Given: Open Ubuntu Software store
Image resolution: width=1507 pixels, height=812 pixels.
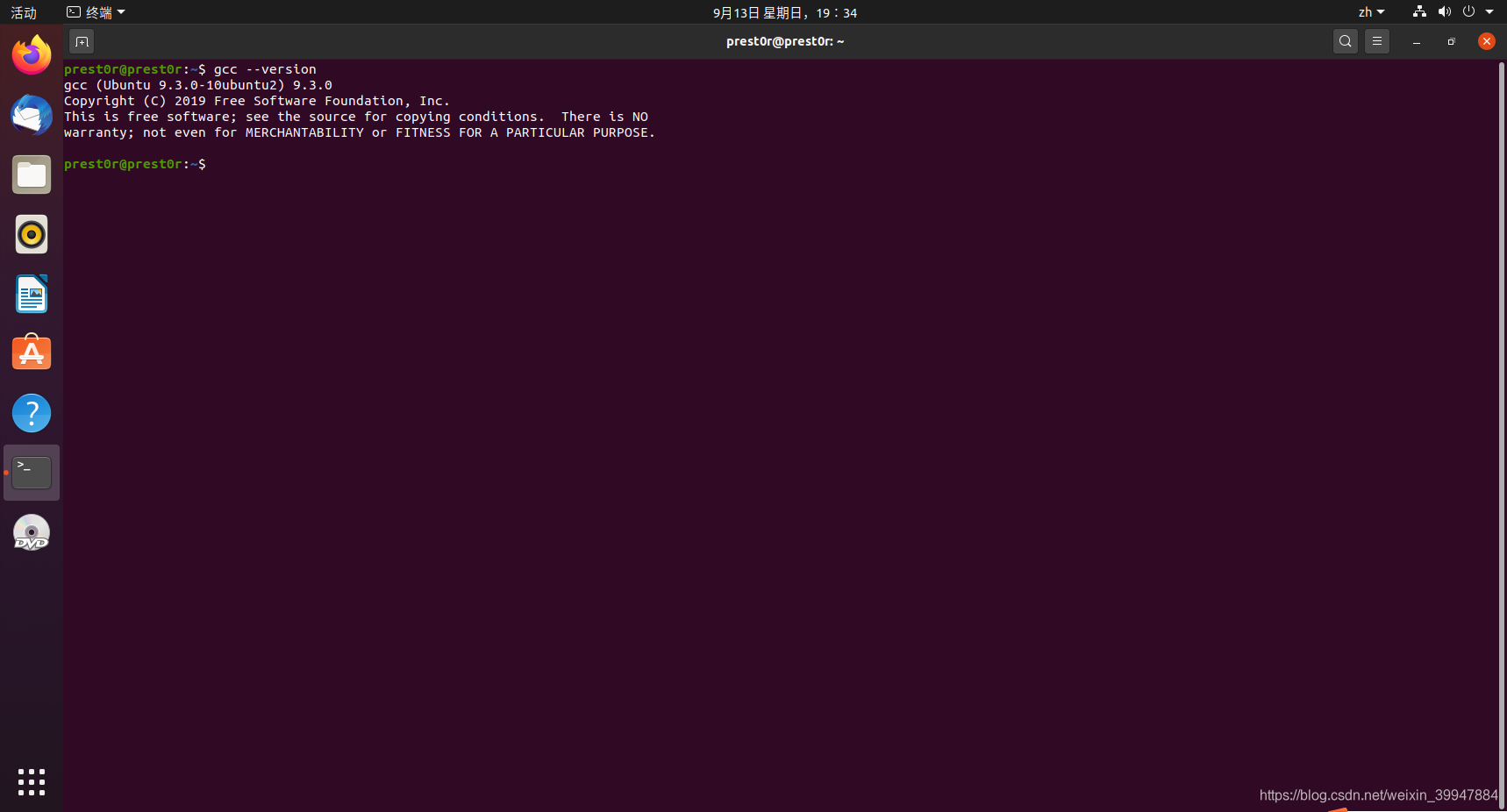Looking at the screenshot, I should (32, 353).
